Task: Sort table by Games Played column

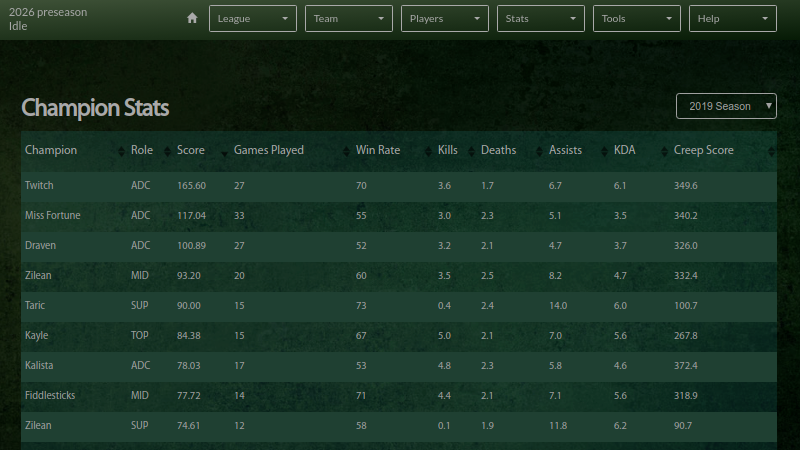Action: pos(291,151)
